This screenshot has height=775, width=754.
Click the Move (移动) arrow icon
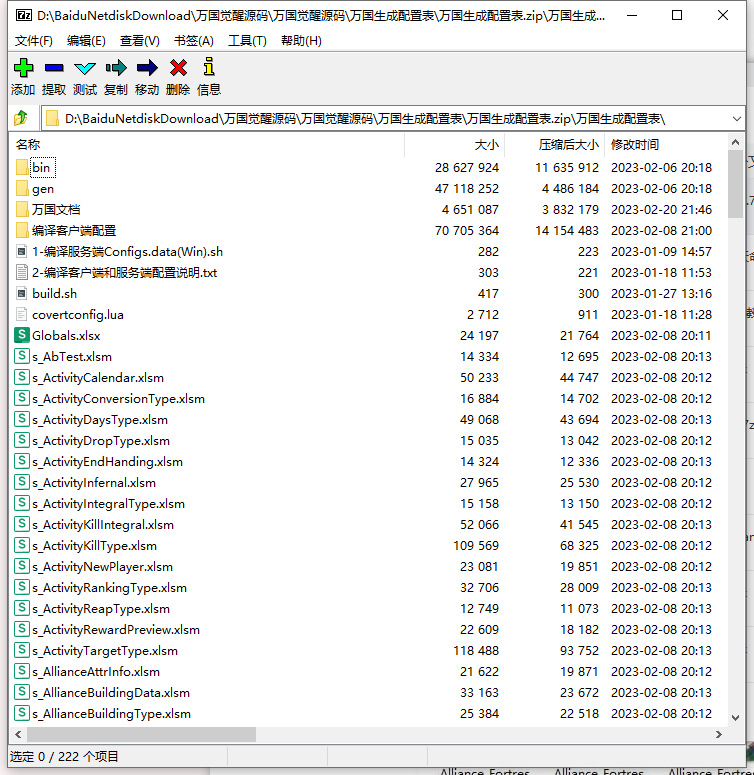point(147,68)
